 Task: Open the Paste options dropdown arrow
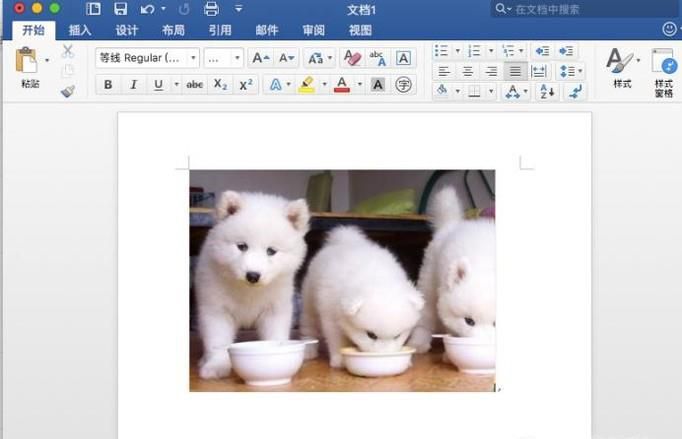tap(47, 60)
